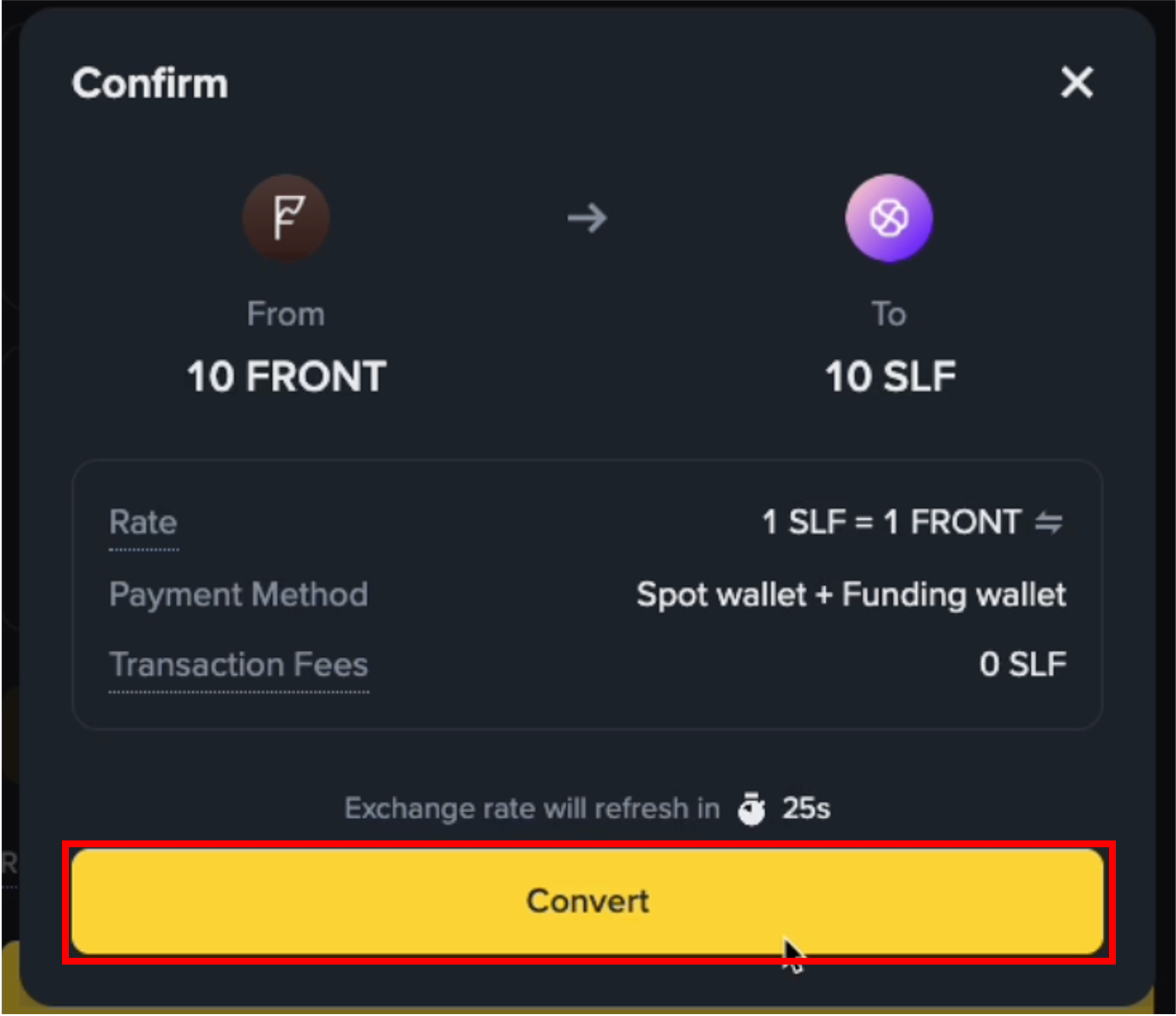This screenshot has width=1176, height=1016.
Task: Click the stopwatch timer icon
Action: [x=752, y=808]
